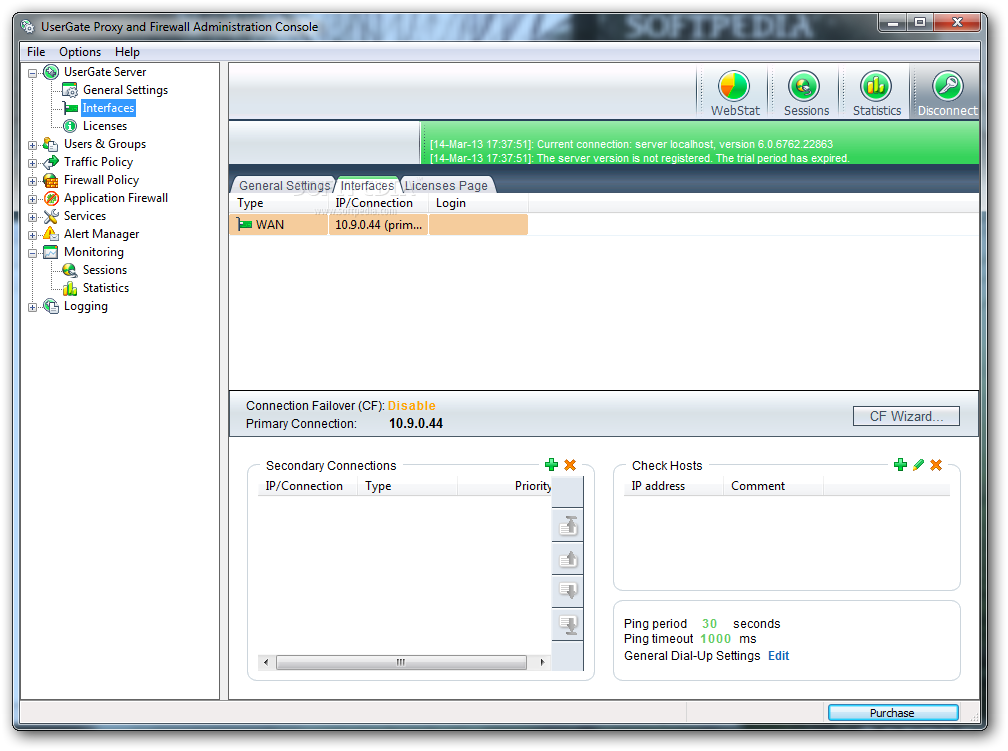The height and width of the screenshot is (751, 1008).
Task: Move secondary connection to top priority
Action: [568, 525]
